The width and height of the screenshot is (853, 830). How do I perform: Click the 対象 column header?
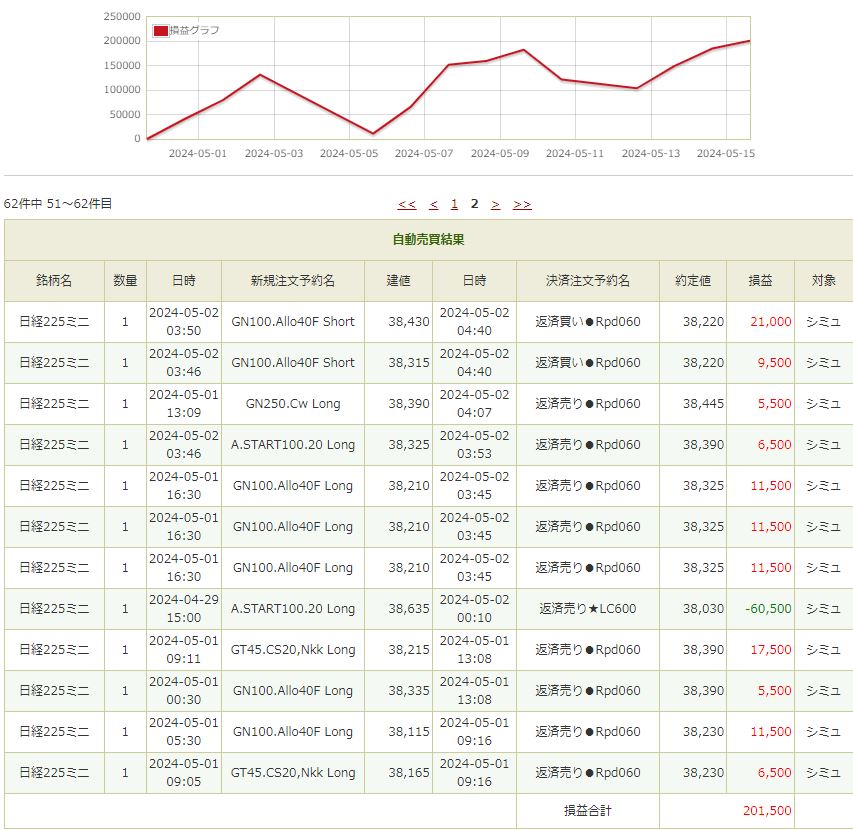tap(823, 281)
